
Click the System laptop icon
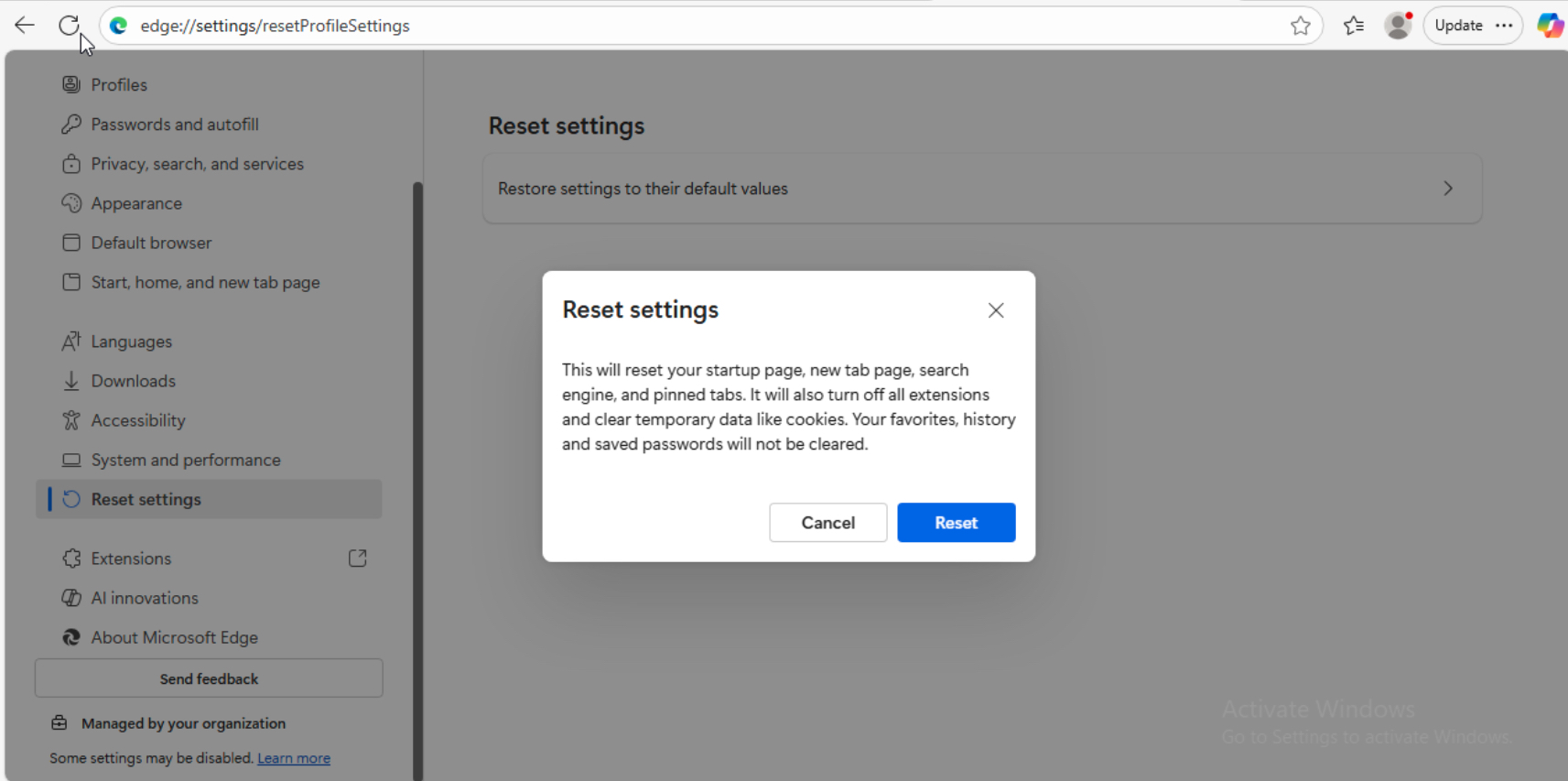click(x=71, y=460)
